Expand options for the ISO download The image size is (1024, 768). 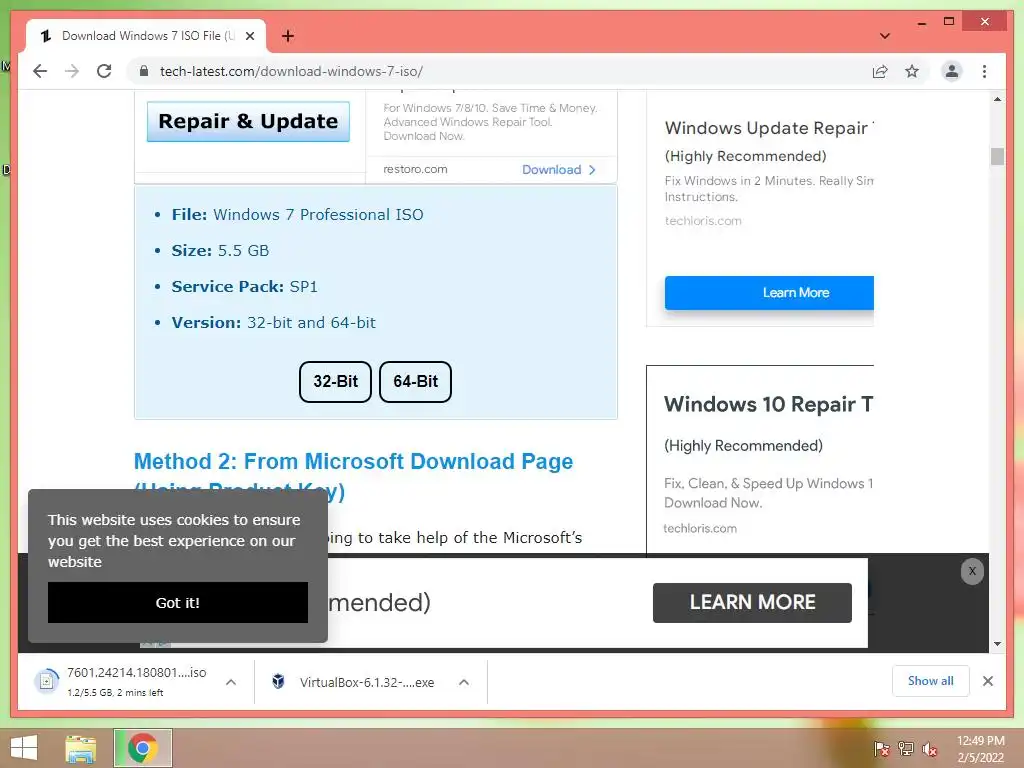231,682
